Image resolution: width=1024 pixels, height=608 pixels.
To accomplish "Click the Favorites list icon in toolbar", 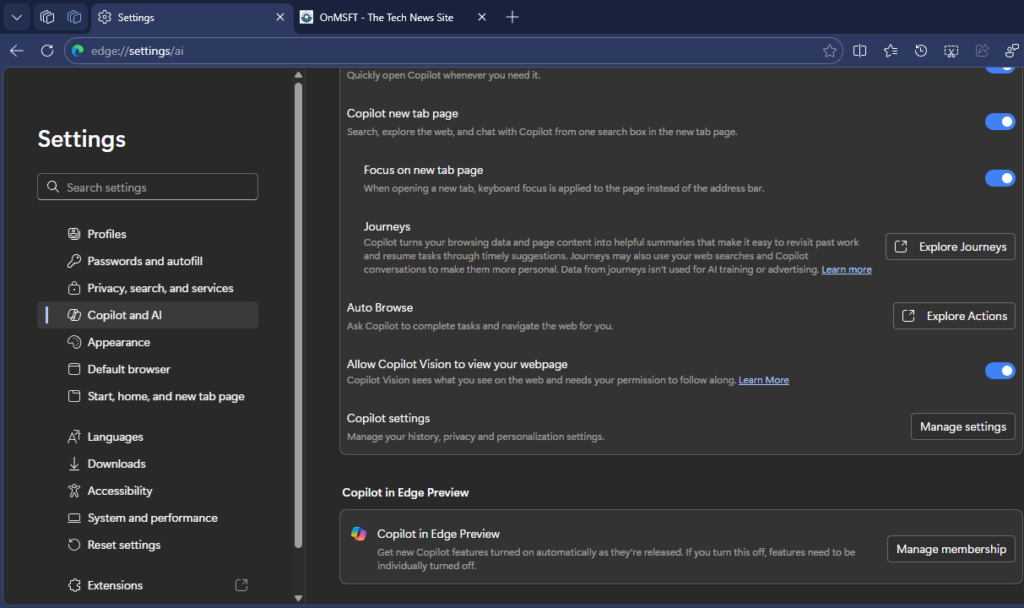I will pyautogui.click(x=890, y=51).
